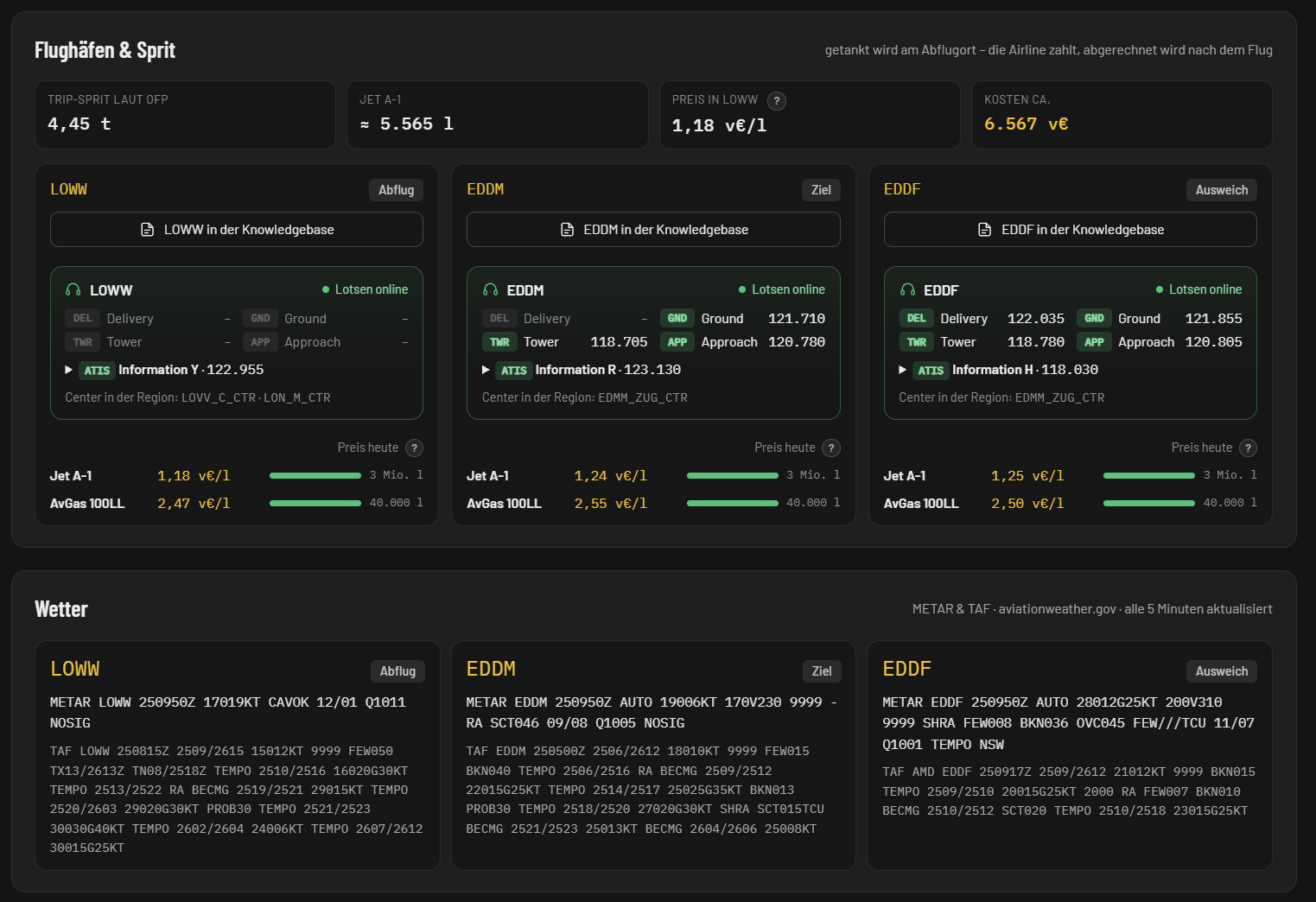Click the LOWW Lotsen online status
This screenshot has width=1316, height=902.
[x=365, y=289]
